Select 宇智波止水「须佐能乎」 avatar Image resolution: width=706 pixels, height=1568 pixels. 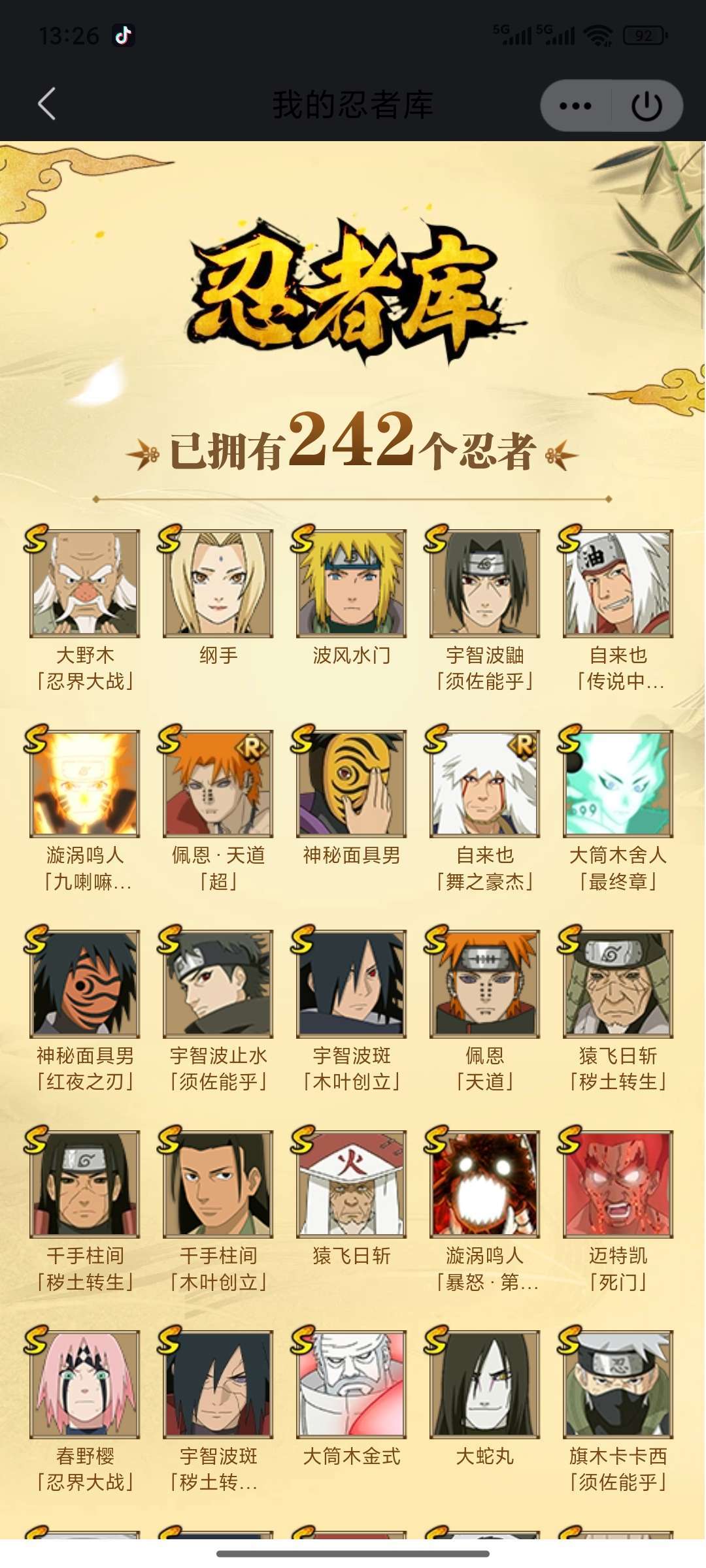[218, 984]
